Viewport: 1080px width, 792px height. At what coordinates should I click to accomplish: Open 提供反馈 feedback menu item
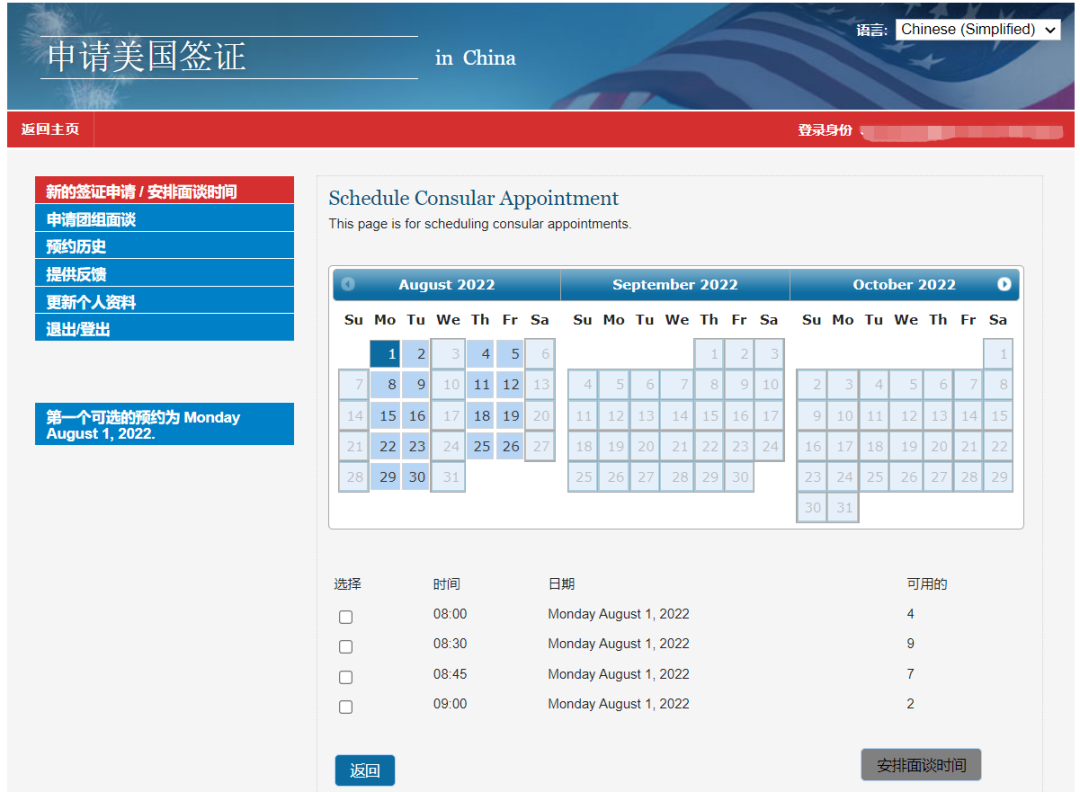[165, 273]
